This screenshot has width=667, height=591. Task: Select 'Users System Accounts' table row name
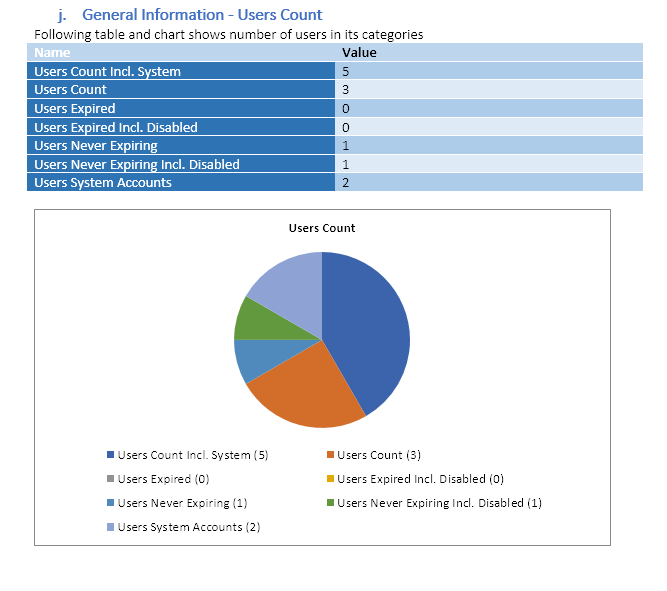[x=103, y=182]
